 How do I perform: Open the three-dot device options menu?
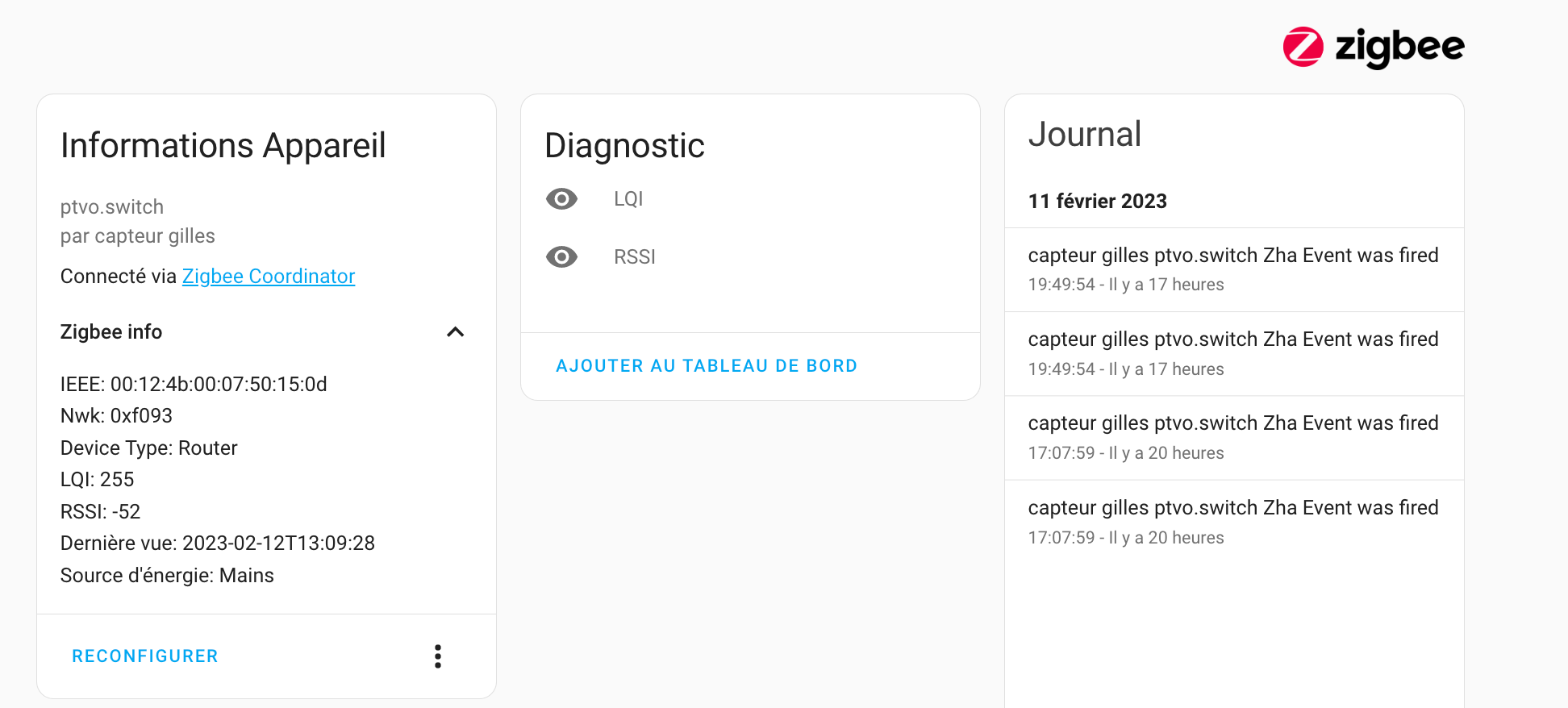(x=438, y=656)
